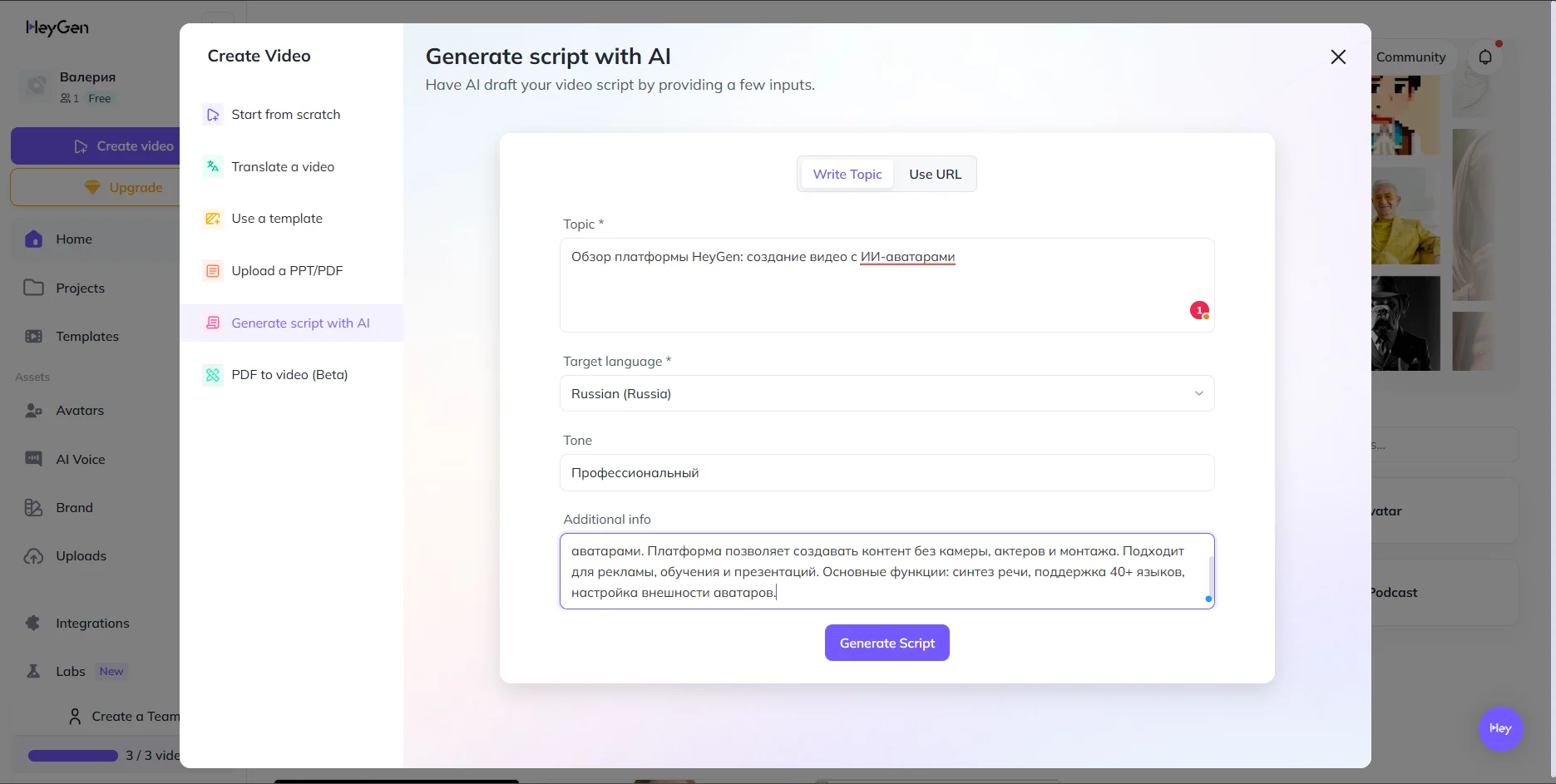1556x784 pixels.
Task: Expand the Target language dropdown arrow
Action: point(1199,393)
